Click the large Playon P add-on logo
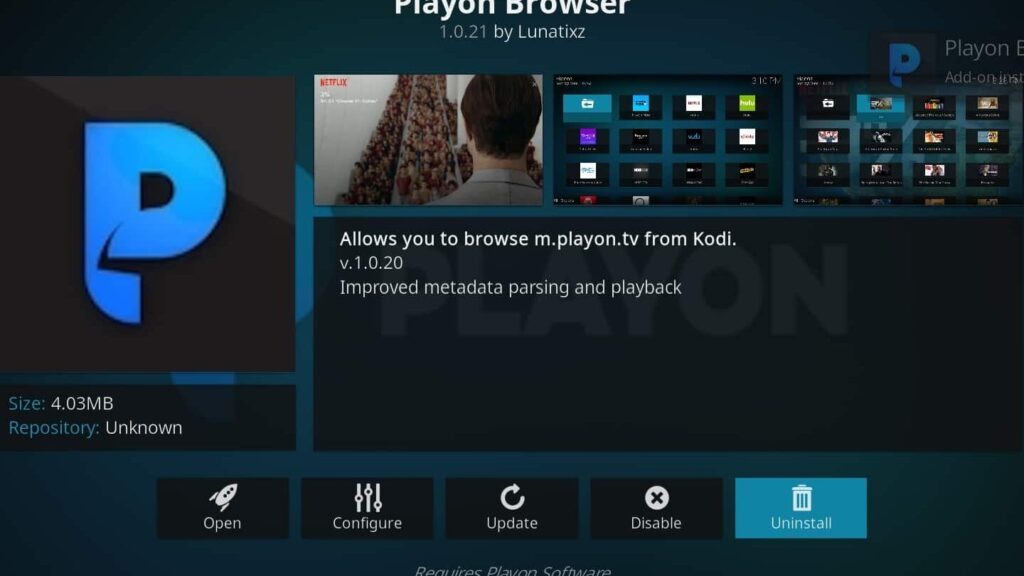 point(148,223)
